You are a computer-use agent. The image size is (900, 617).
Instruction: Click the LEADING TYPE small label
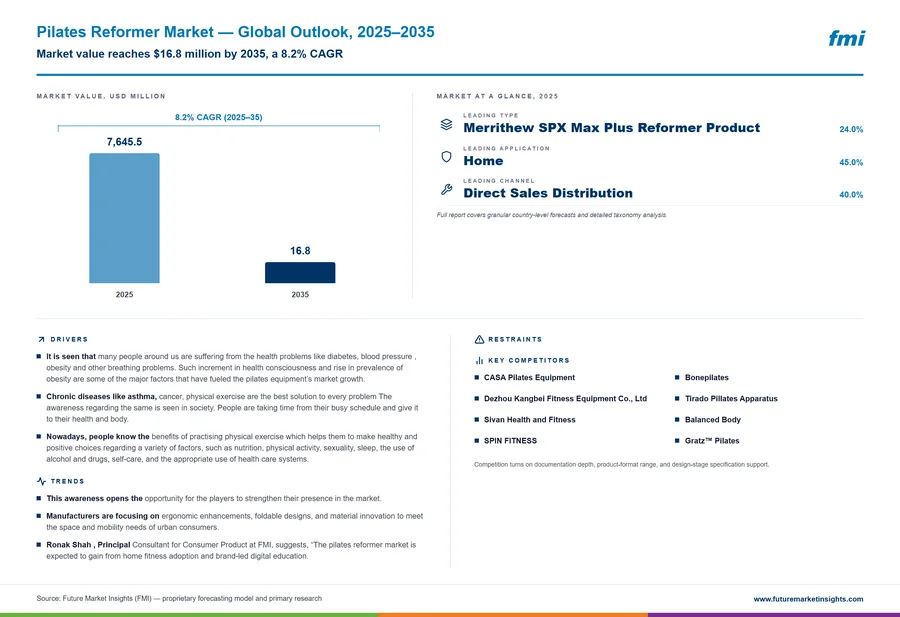[491, 115]
